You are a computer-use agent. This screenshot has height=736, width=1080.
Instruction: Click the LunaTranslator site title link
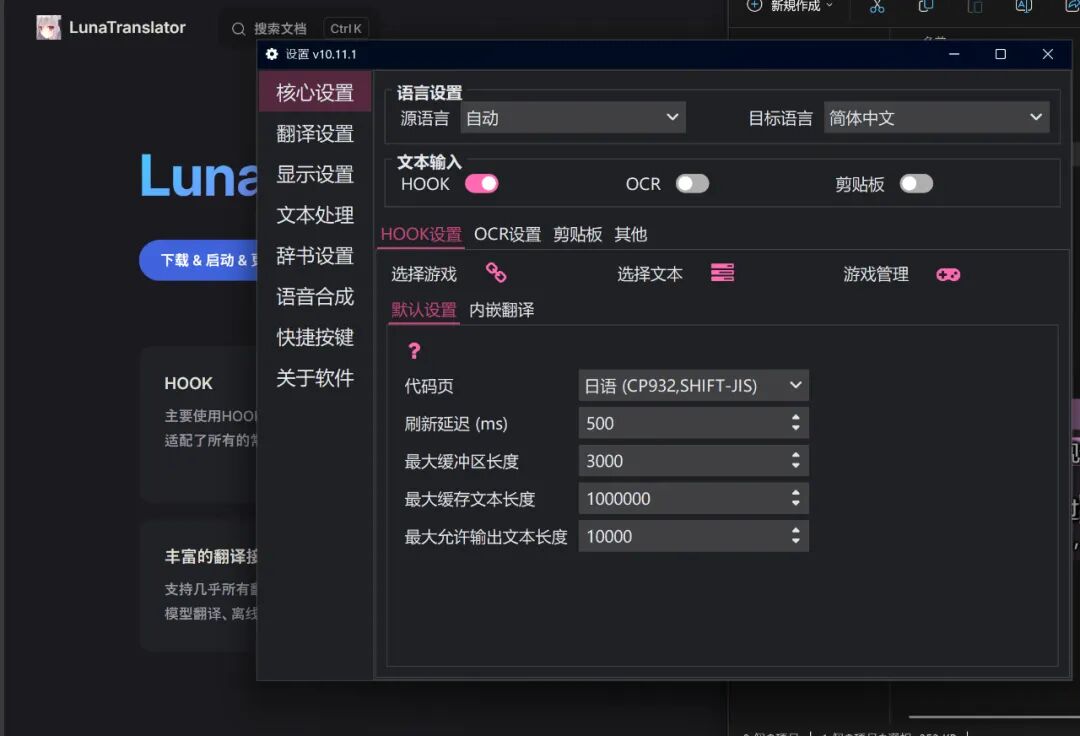pos(127,28)
